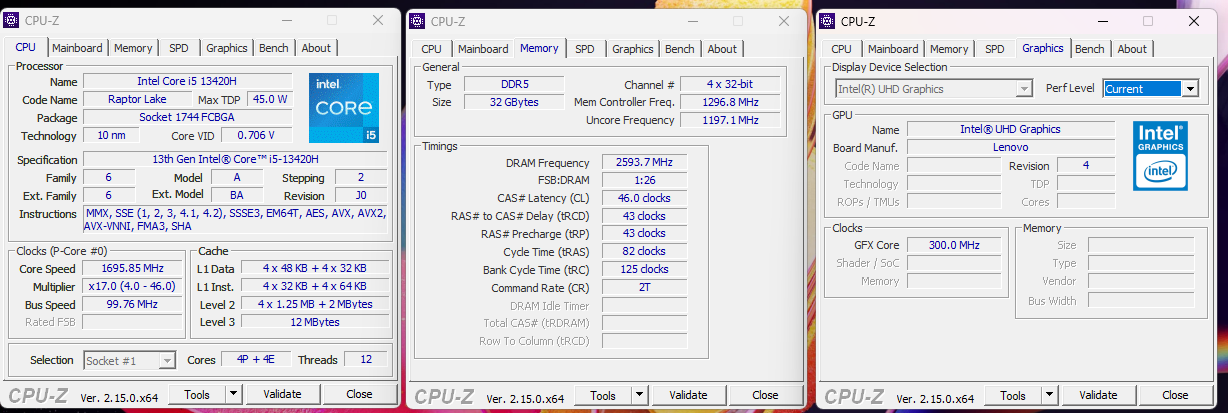Screen dimensions: 1228x413
Task: Click the CPU-Z app icon in middle window title bar
Action: pyautogui.click(x=417, y=21)
